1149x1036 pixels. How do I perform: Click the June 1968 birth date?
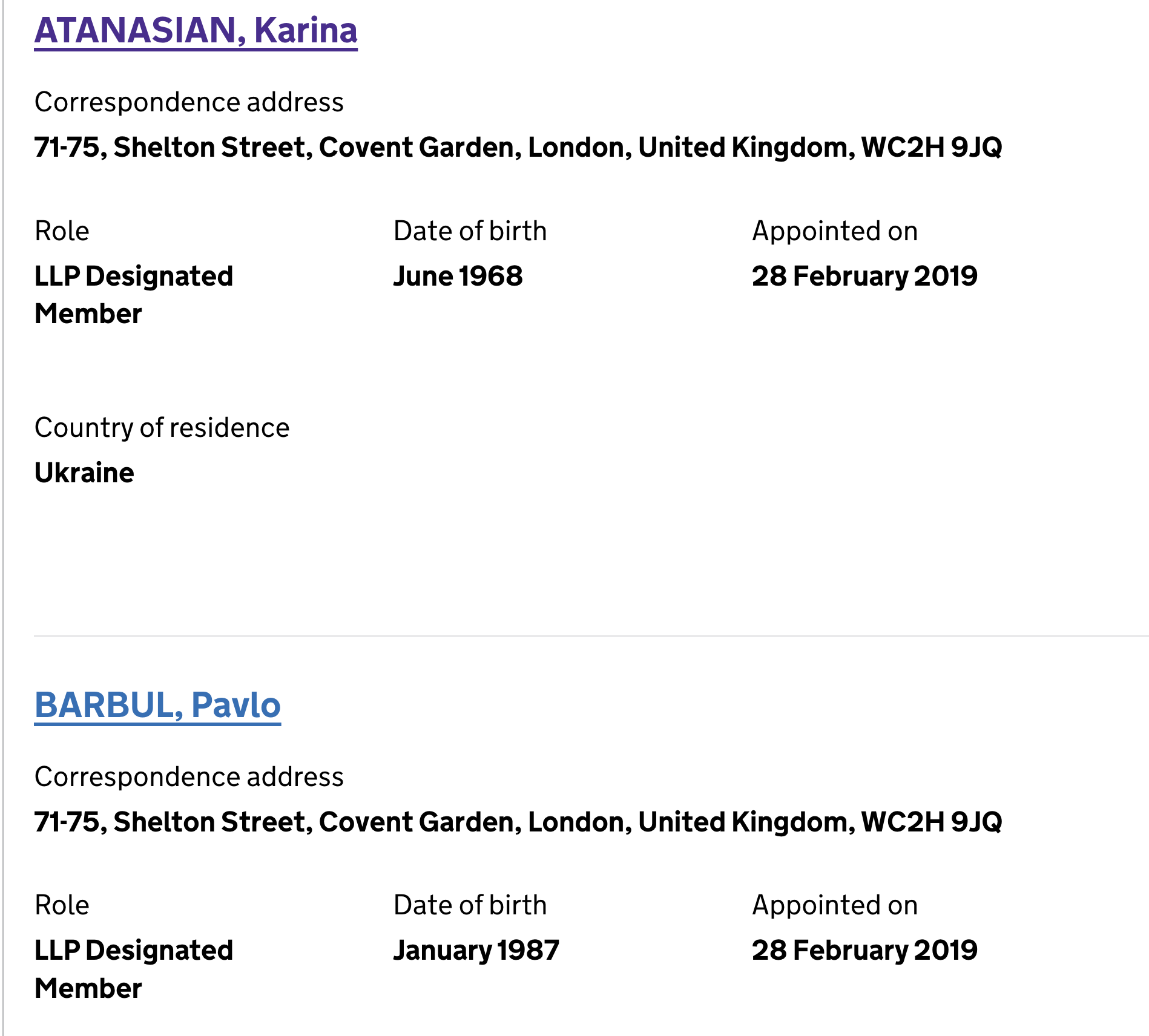[x=458, y=277]
